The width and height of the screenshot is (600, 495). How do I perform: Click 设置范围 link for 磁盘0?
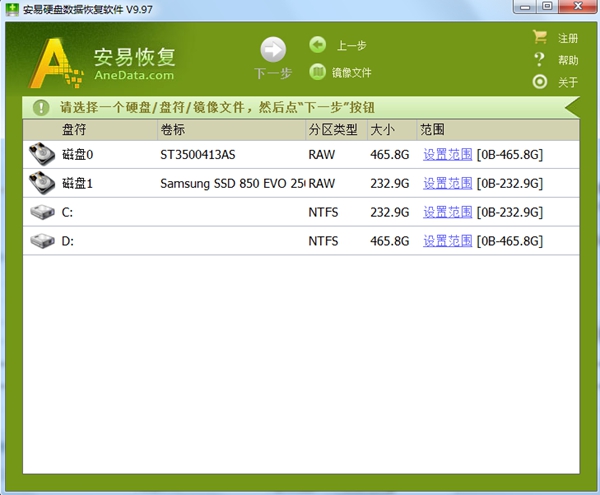click(x=447, y=155)
